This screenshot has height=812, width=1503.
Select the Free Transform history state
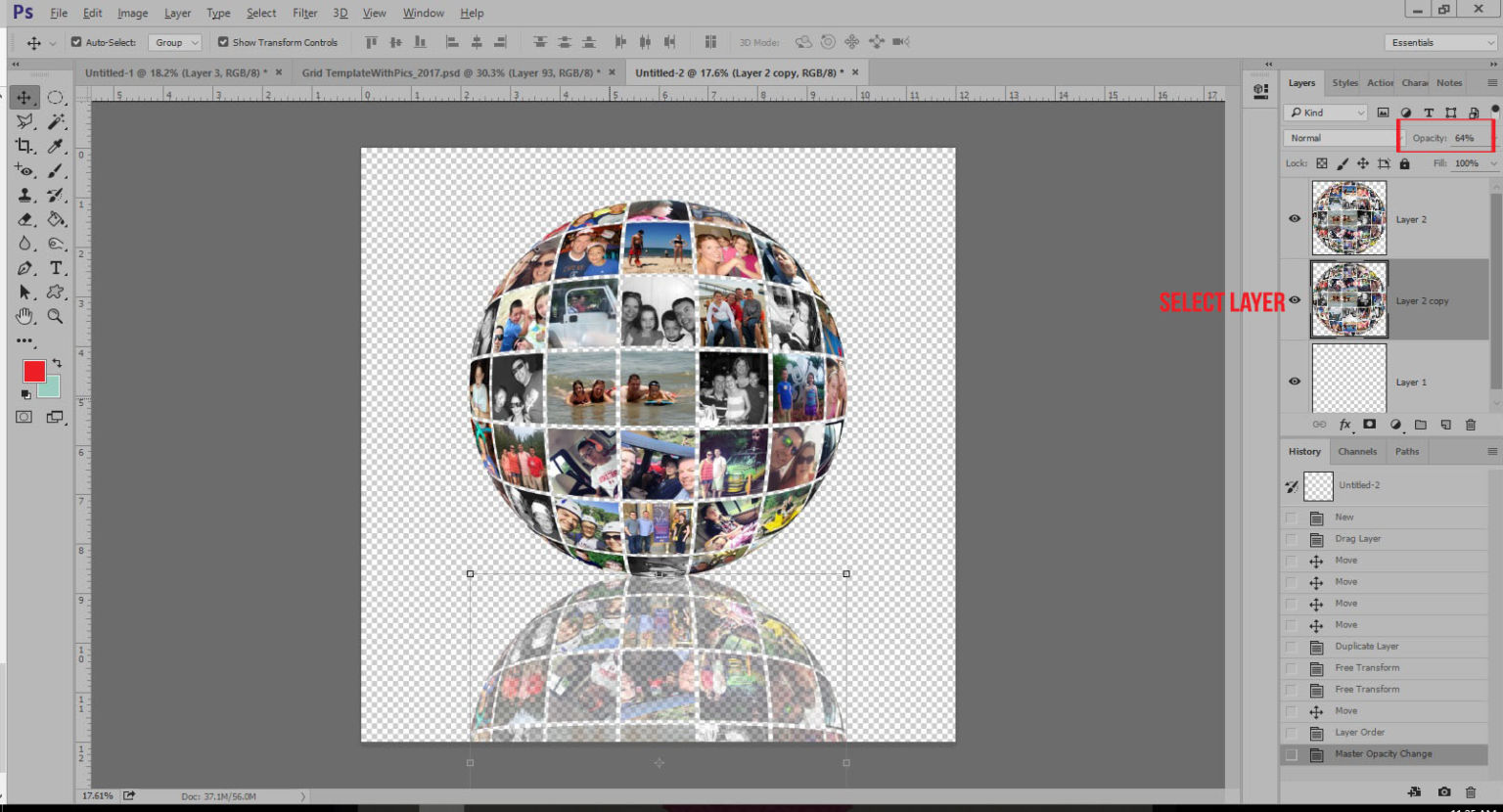coord(1367,667)
